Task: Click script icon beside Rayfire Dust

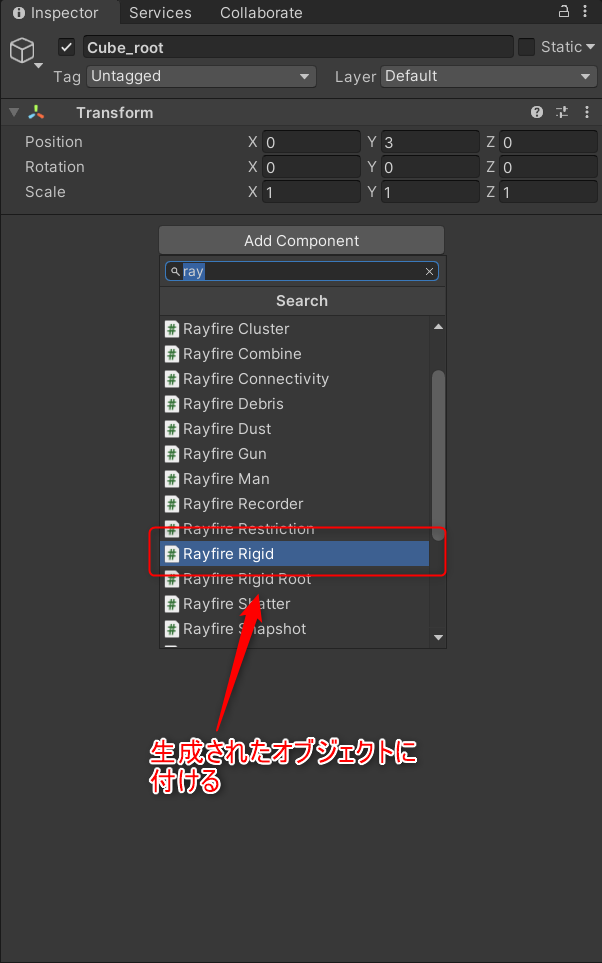Action: 172,429
